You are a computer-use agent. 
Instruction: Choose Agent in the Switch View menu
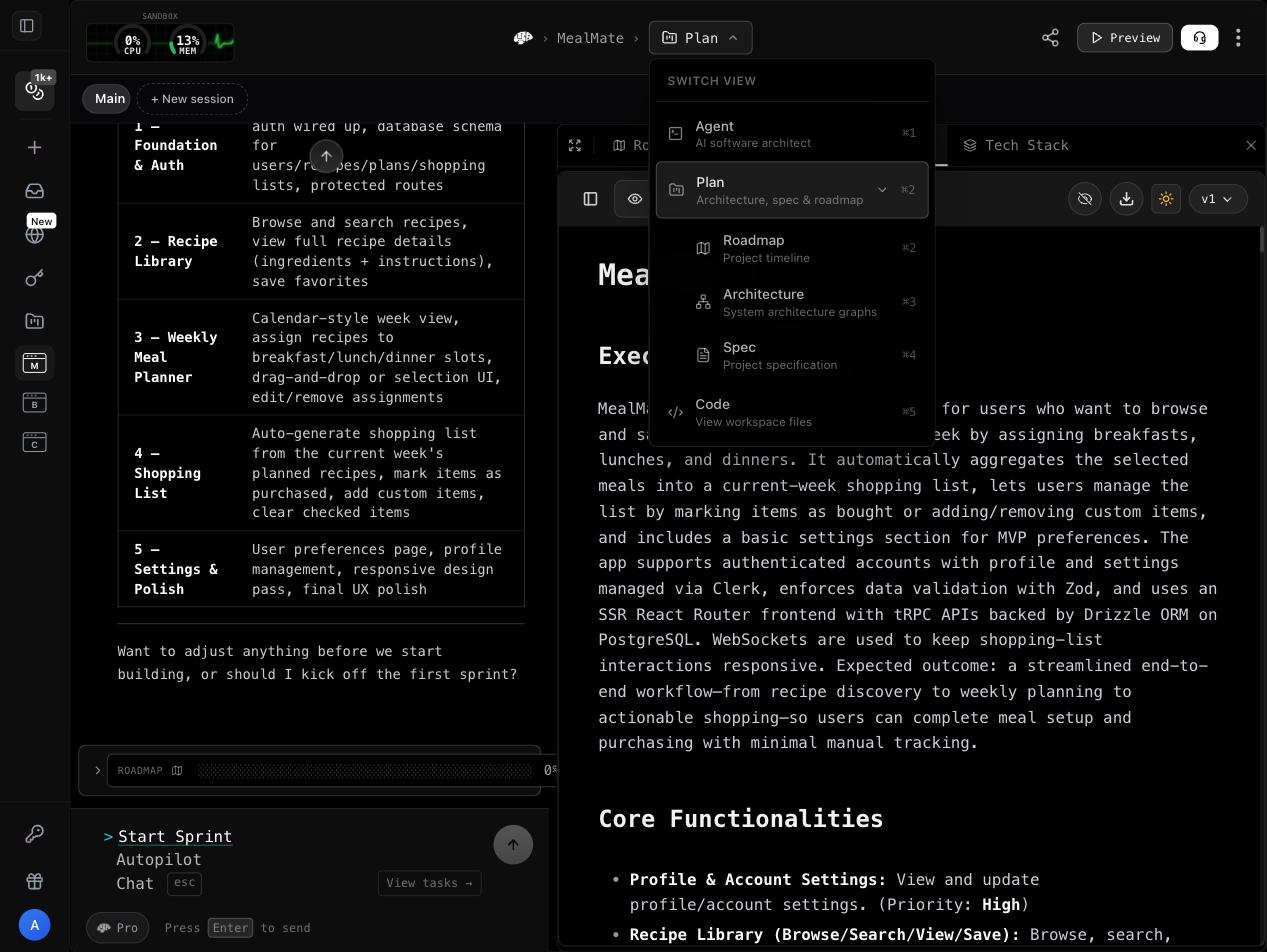pyautogui.click(x=792, y=134)
